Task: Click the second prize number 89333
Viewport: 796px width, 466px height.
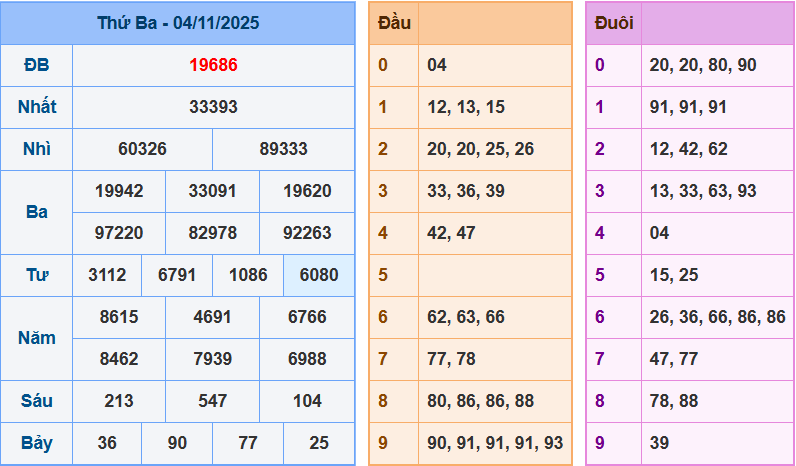Action: 283,149
